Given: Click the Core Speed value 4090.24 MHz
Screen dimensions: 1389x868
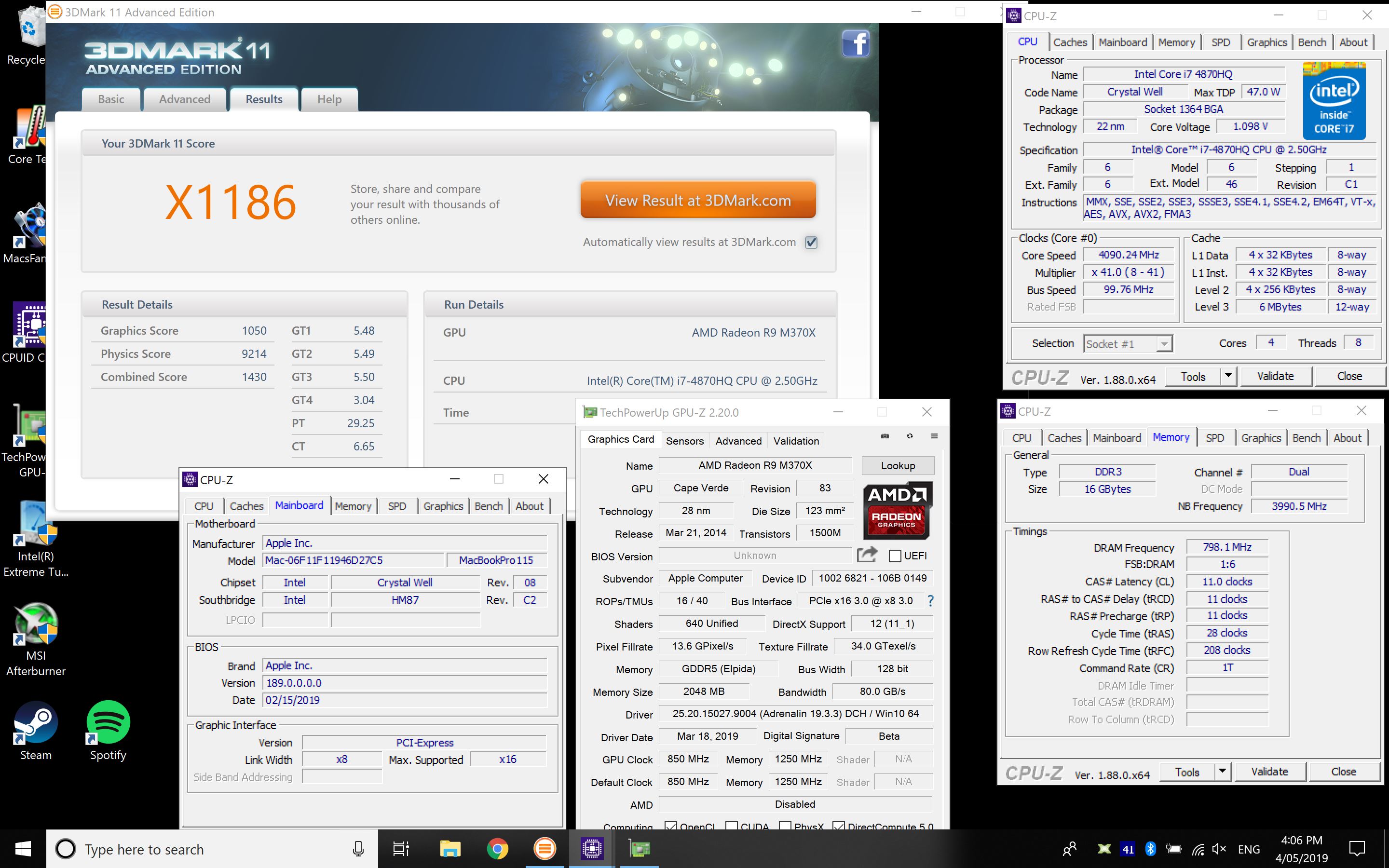Looking at the screenshot, I should [x=1129, y=254].
